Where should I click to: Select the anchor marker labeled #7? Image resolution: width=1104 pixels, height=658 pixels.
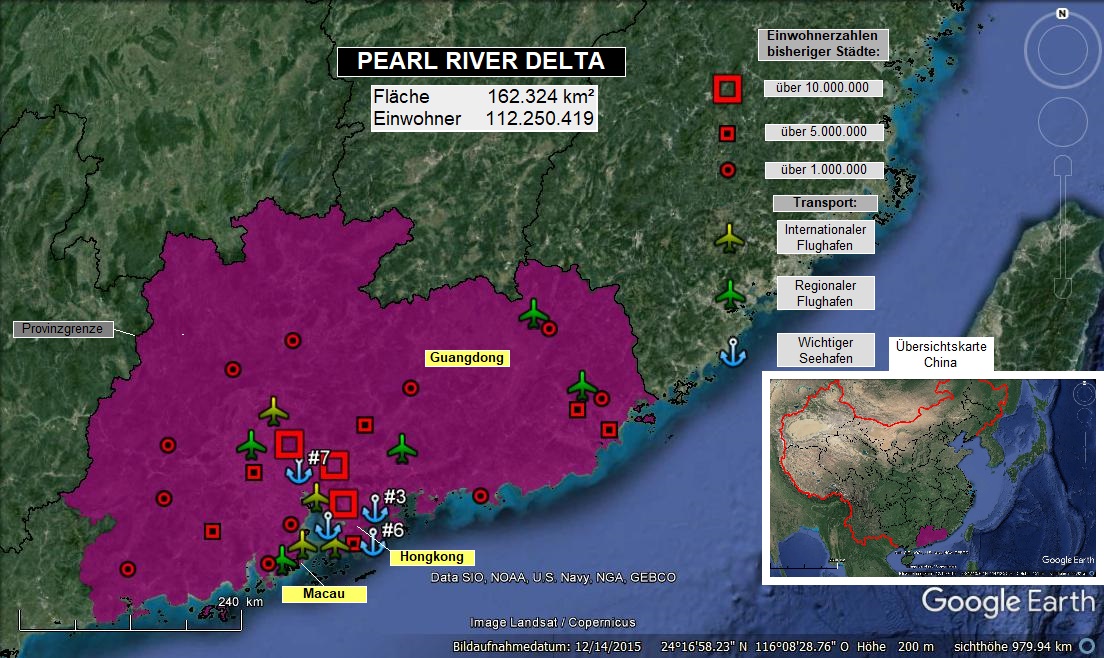[298, 470]
